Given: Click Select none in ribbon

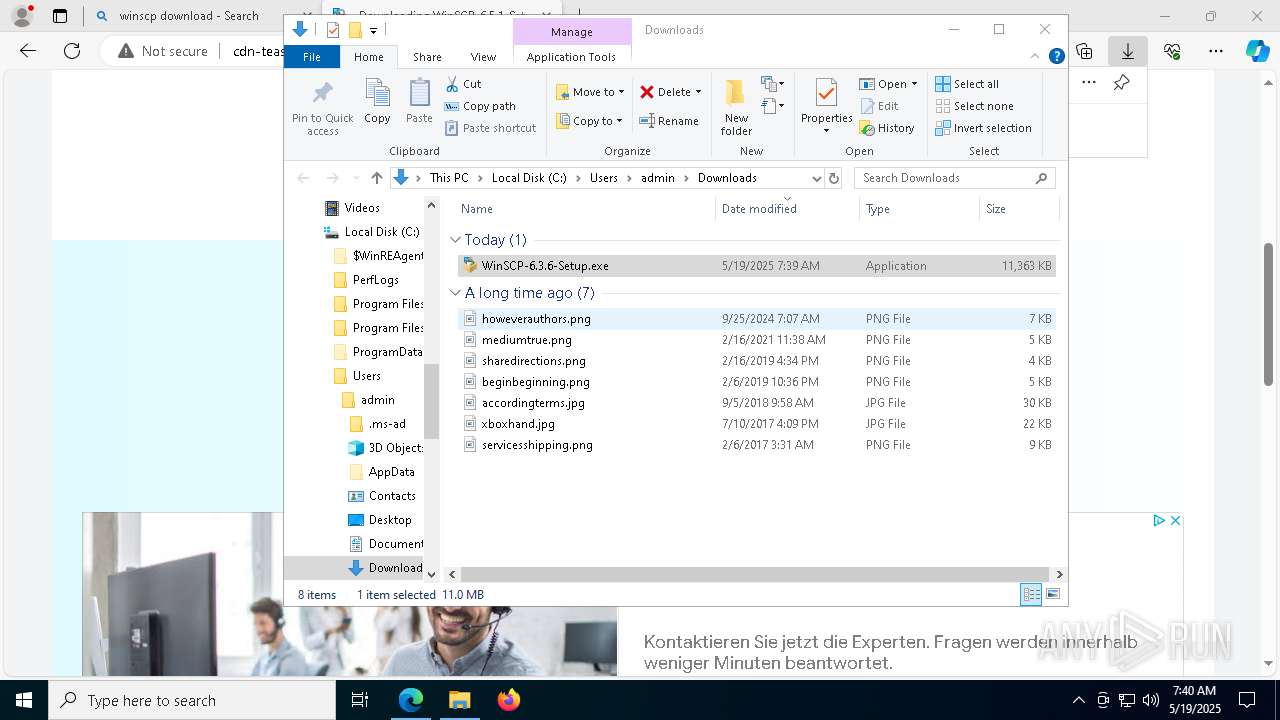Looking at the screenshot, I should [x=974, y=106].
